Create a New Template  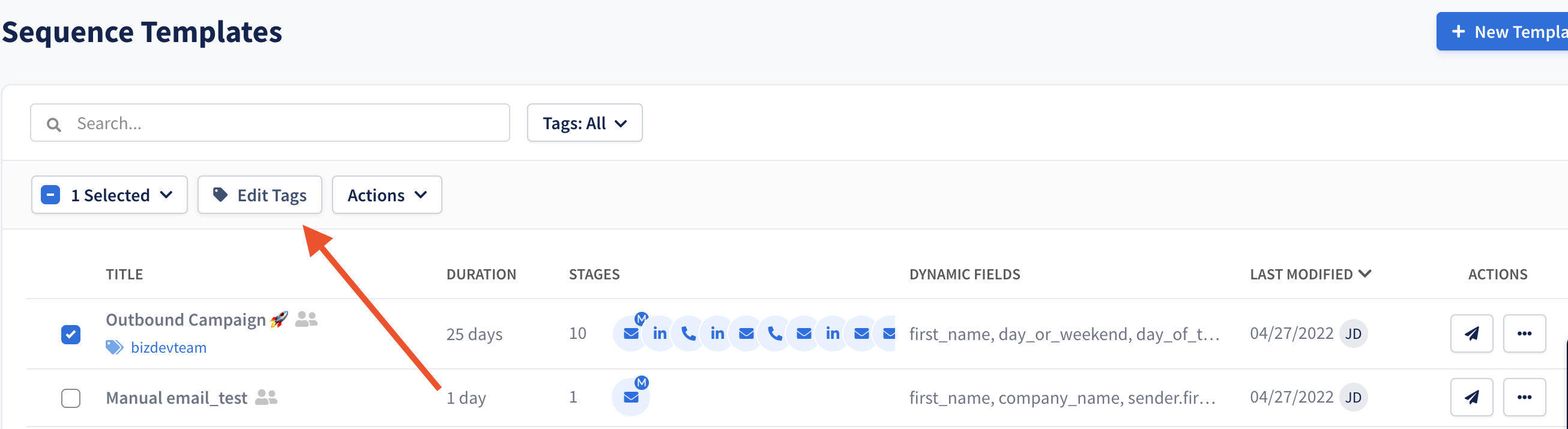[1502, 31]
